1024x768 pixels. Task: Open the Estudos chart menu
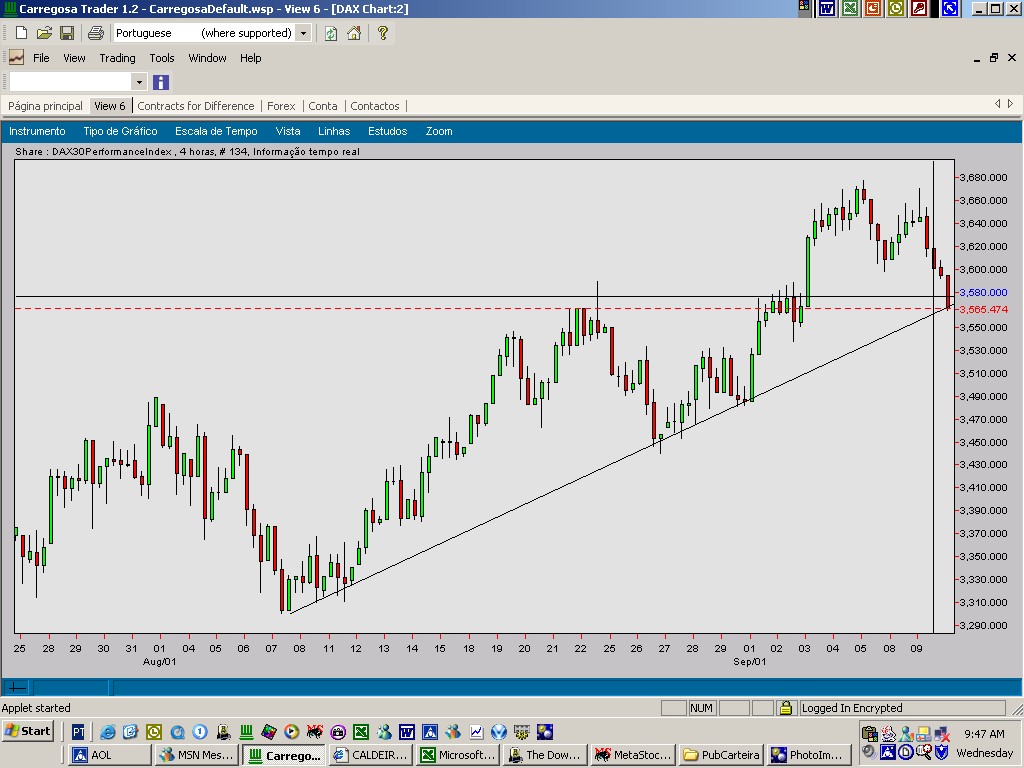tap(387, 131)
